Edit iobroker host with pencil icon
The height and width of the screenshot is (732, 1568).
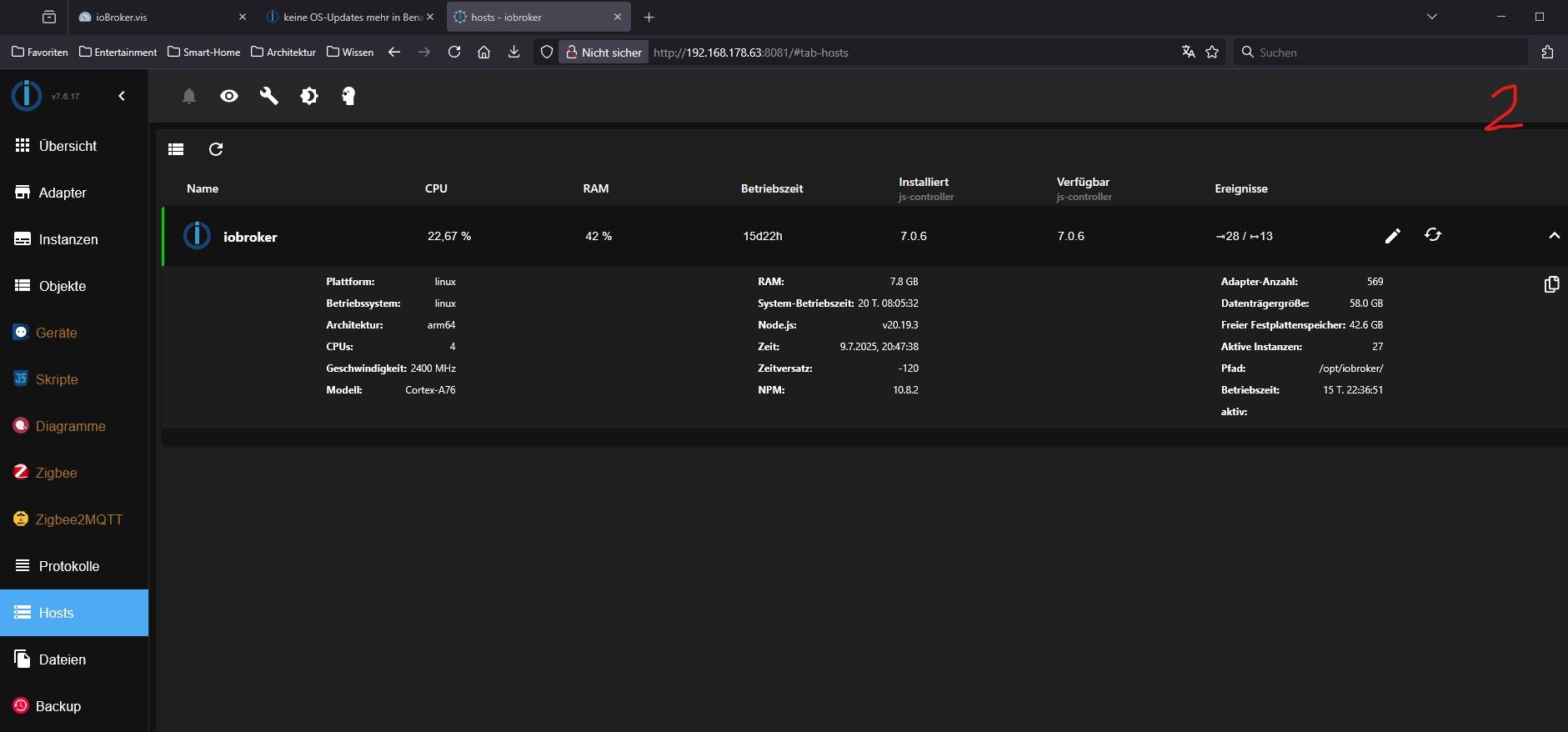(x=1392, y=236)
